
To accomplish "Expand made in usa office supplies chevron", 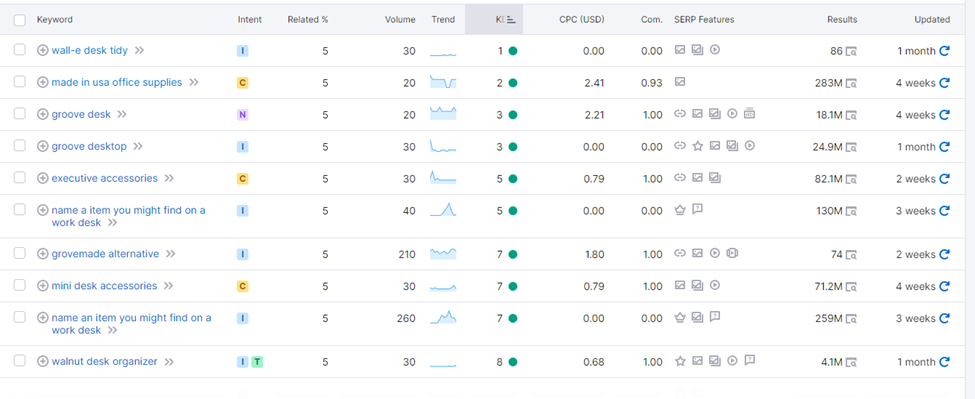I will click(x=194, y=82).
